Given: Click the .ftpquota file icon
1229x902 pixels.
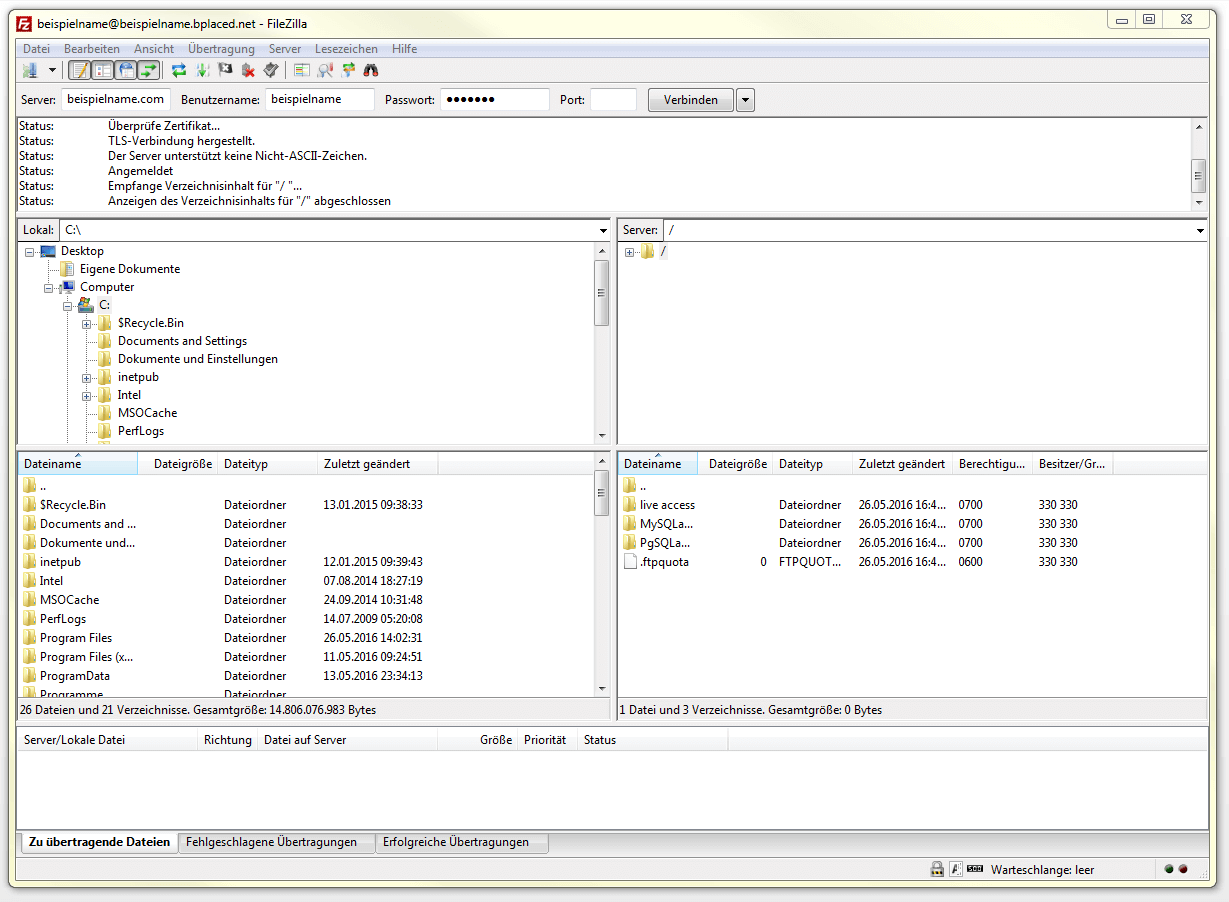Looking at the screenshot, I should pos(630,562).
